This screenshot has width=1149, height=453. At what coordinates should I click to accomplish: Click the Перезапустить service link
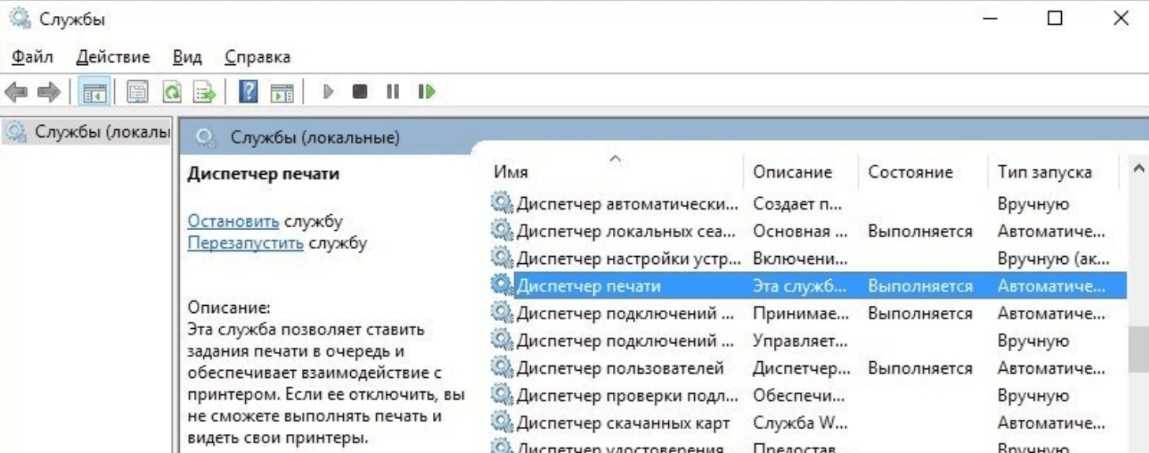point(245,243)
